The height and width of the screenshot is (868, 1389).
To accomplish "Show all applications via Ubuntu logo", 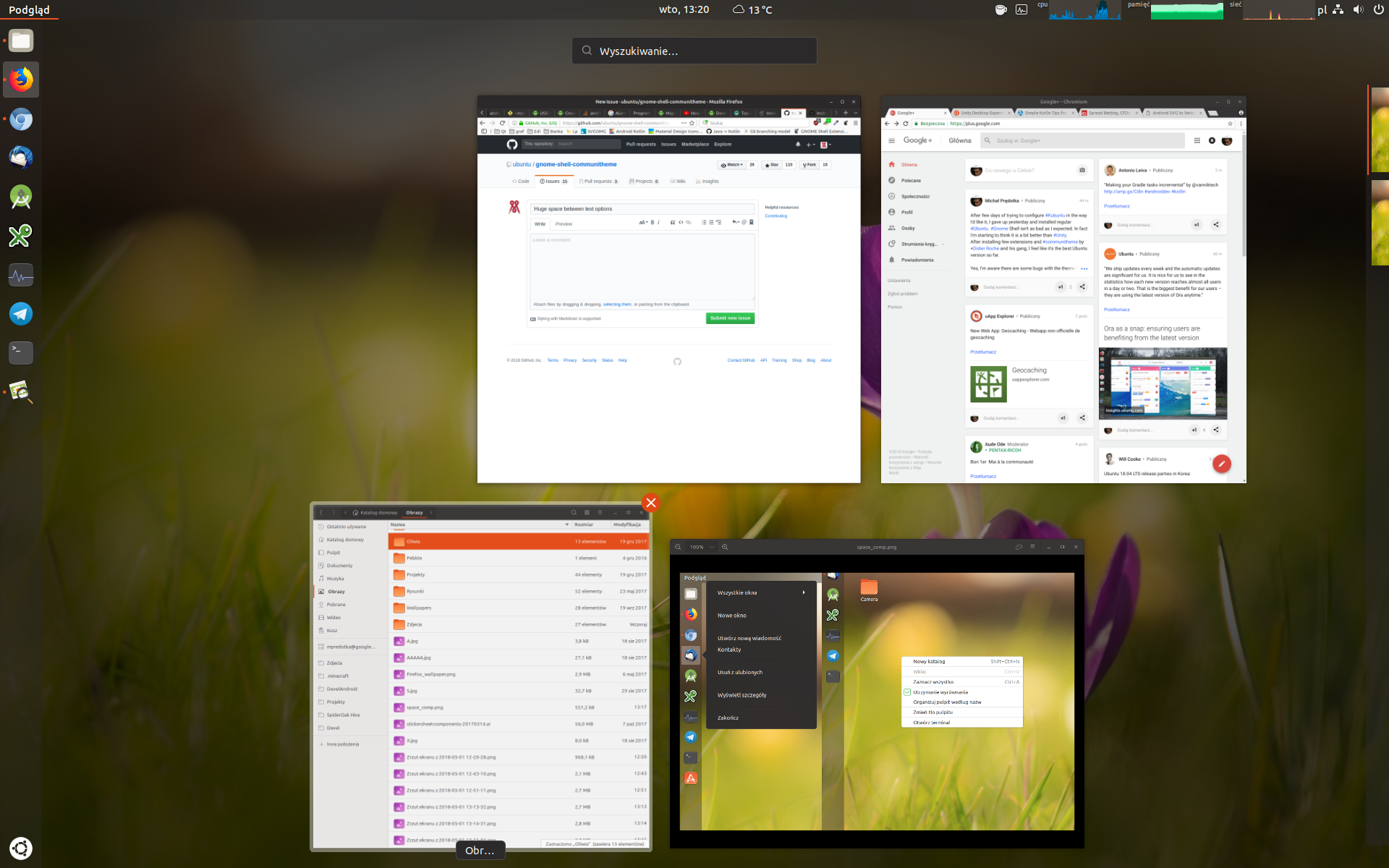I will 21,848.
